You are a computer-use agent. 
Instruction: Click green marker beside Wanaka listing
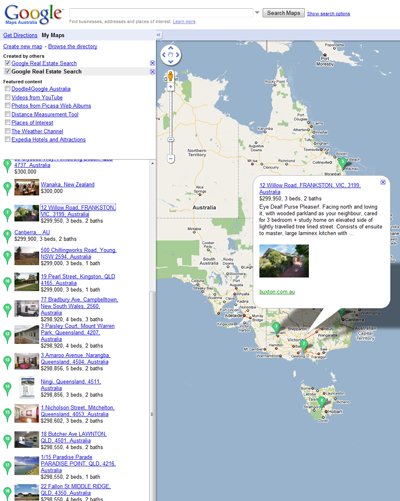coord(7,188)
